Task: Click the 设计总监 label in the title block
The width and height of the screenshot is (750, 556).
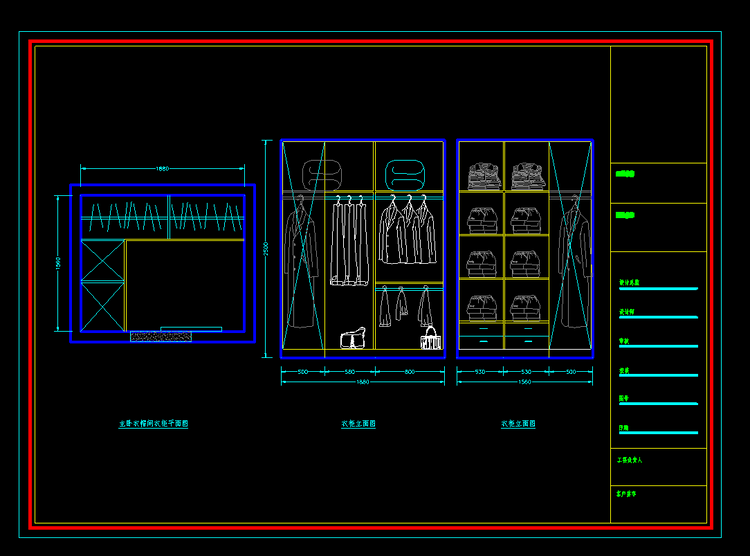Action: click(x=629, y=282)
